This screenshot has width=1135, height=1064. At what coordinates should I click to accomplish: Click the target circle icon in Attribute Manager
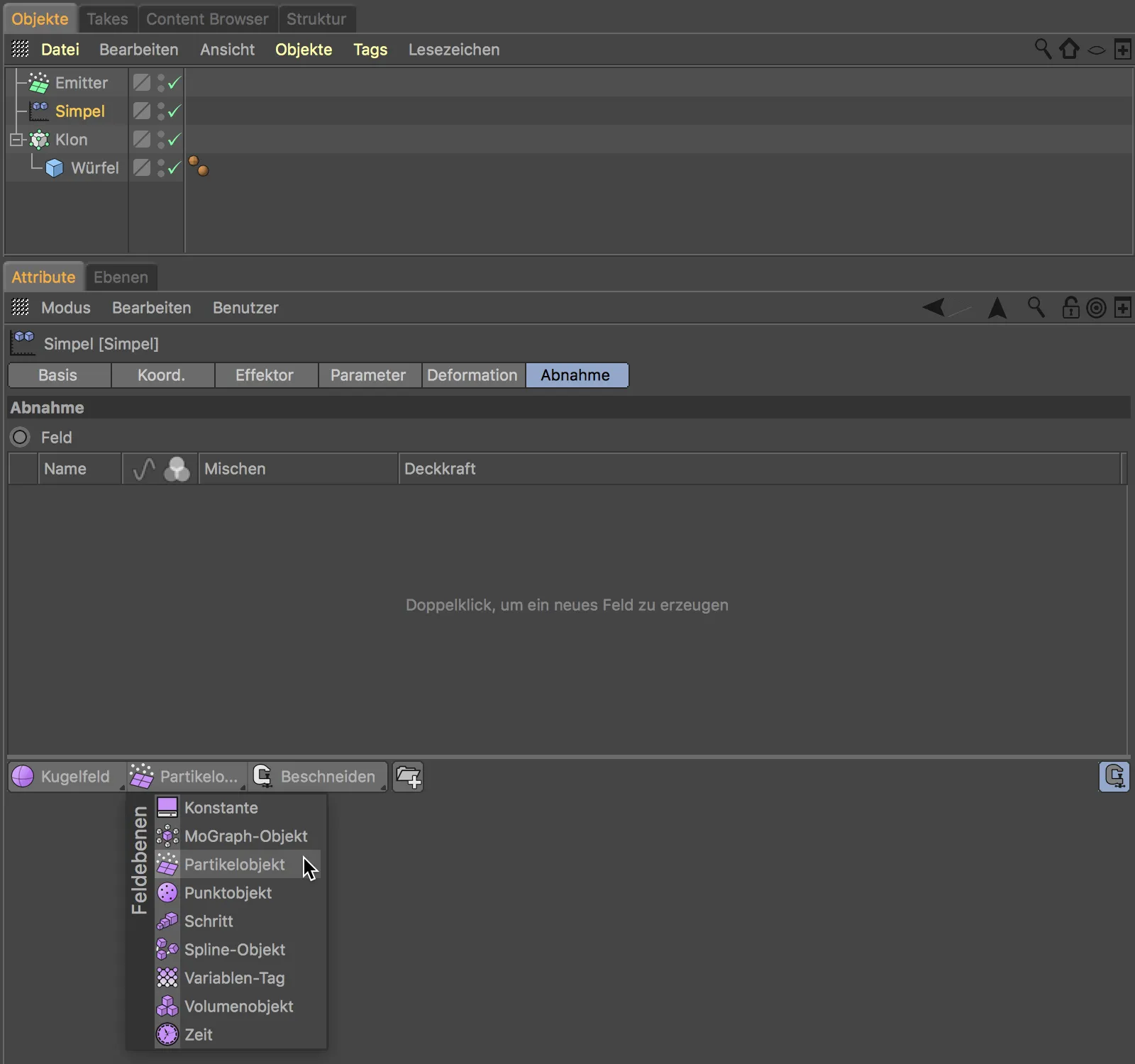pos(1097,308)
